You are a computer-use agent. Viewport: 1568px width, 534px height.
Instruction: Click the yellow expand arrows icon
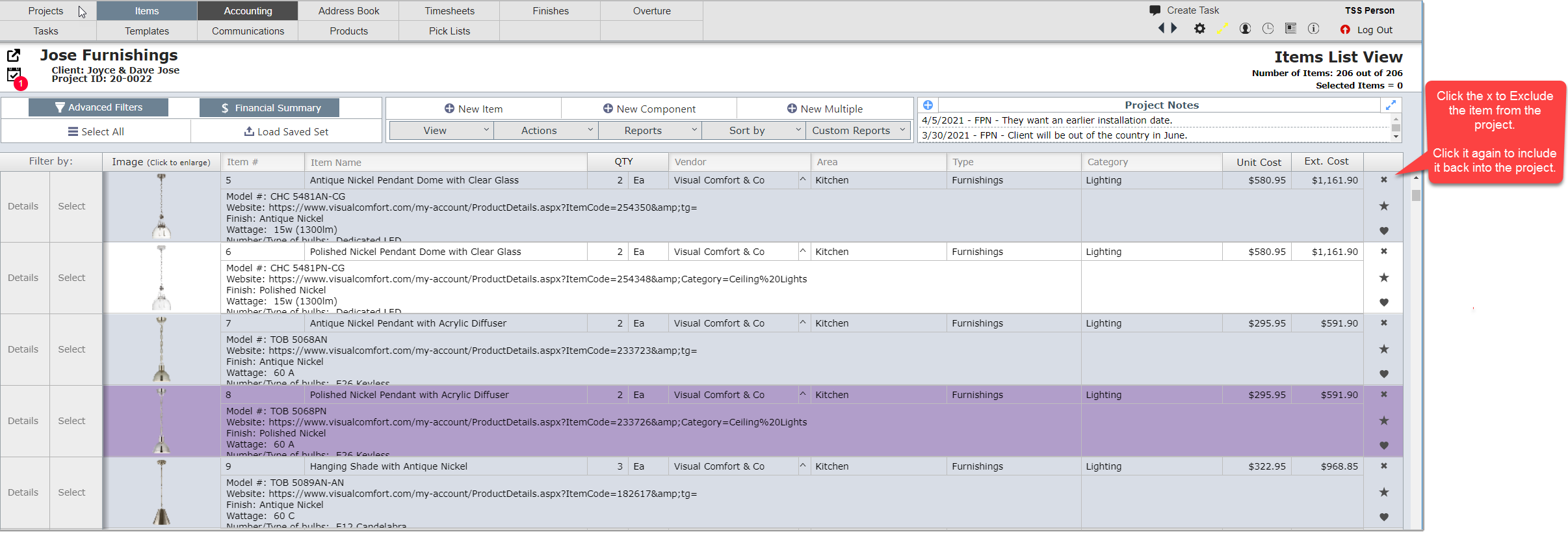click(1223, 29)
